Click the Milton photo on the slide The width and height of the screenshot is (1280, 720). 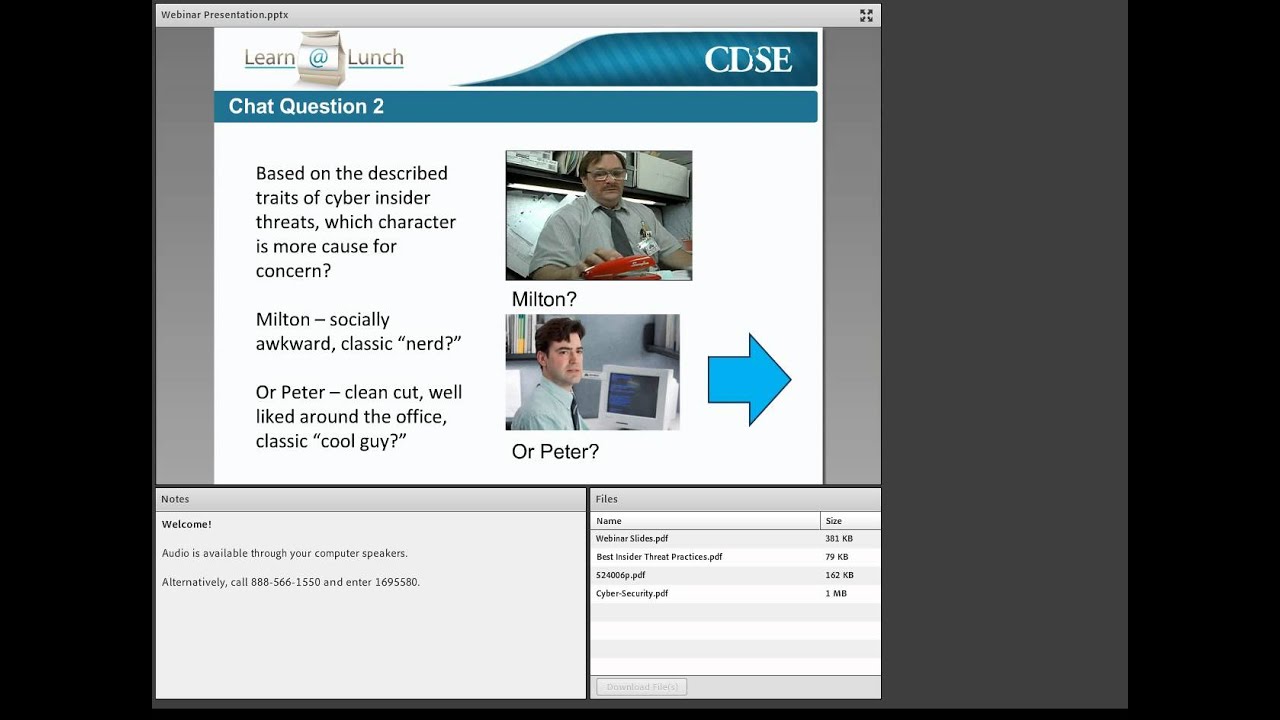598,215
